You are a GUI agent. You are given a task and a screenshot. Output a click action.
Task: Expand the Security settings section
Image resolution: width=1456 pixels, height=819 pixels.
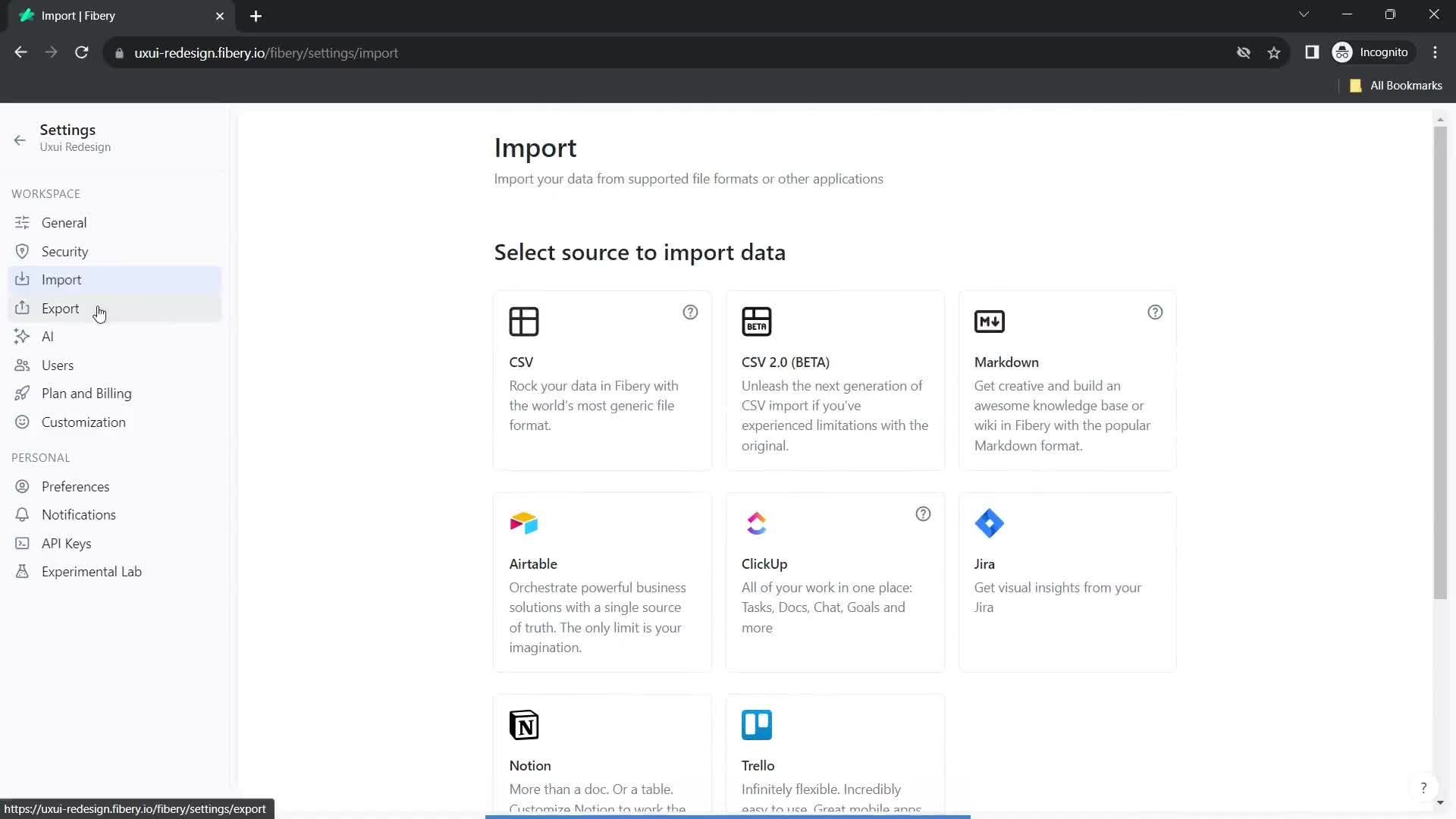65,251
